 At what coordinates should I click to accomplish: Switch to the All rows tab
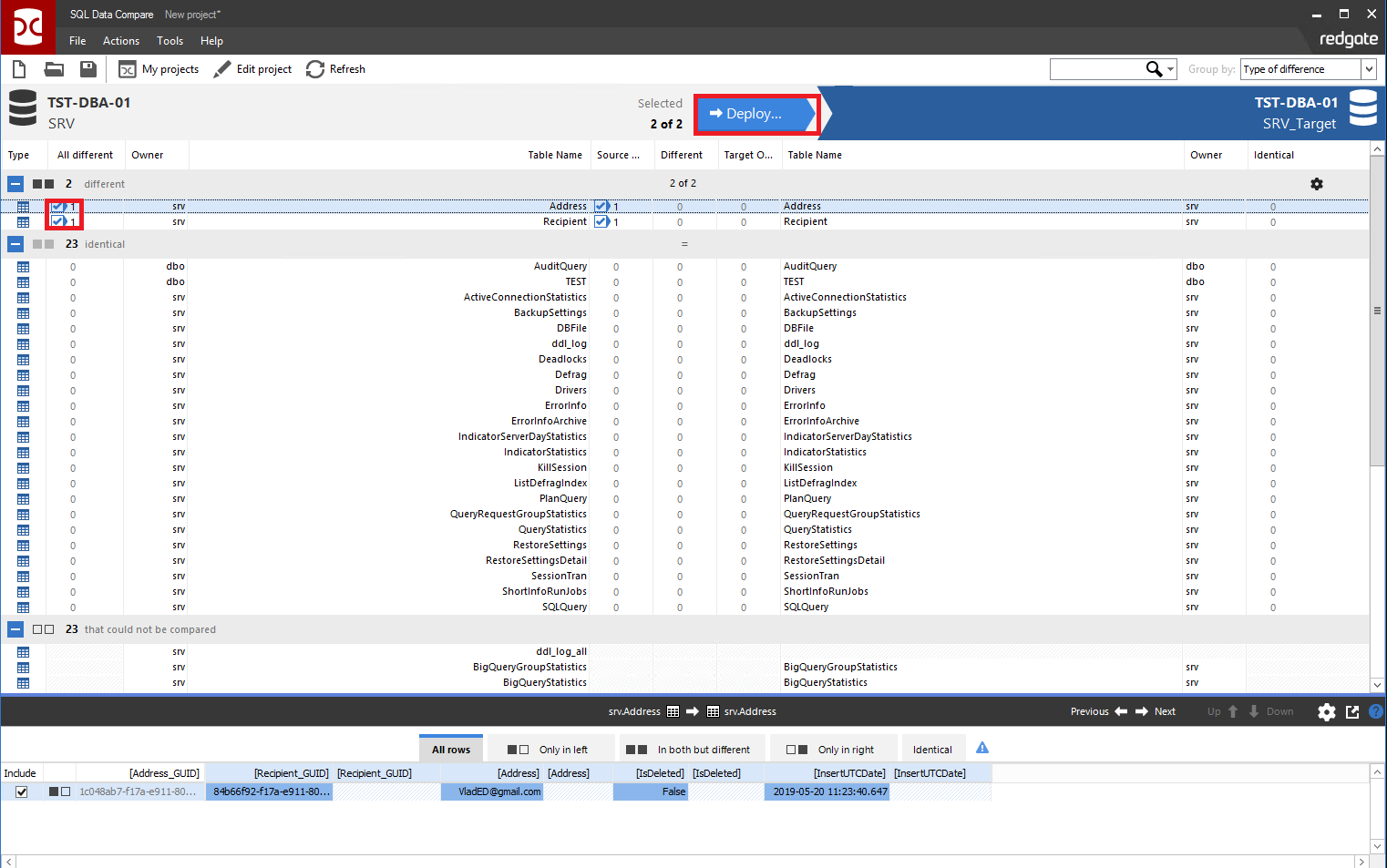(x=450, y=750)
